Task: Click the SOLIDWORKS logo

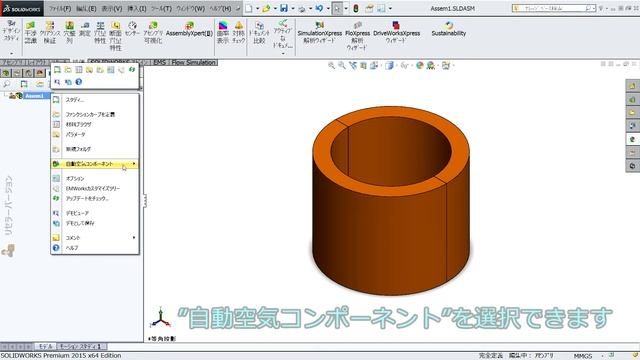Action: pyautogui.click(x=22, y=8)
